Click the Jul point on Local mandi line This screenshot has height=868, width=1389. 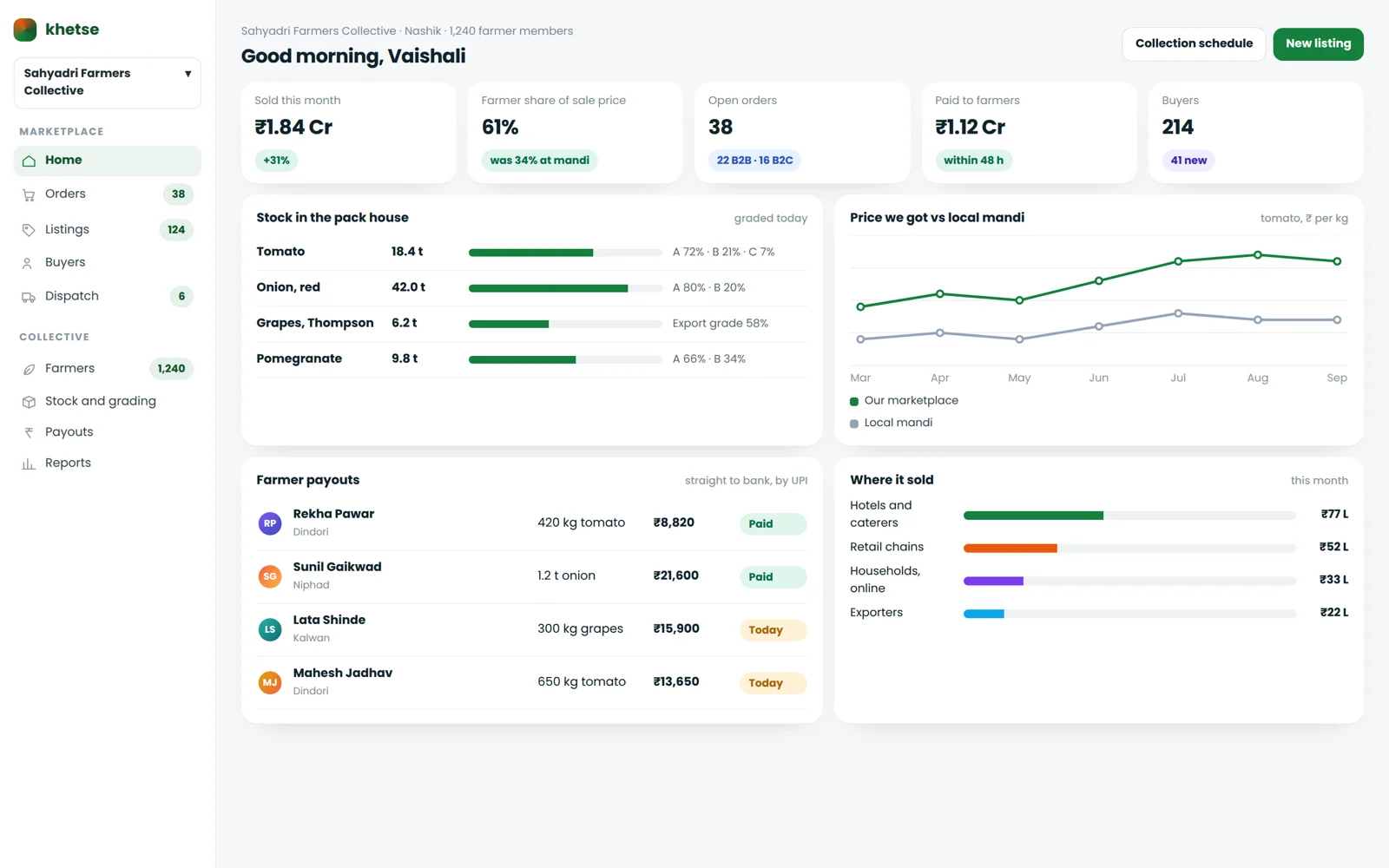click(x=1178, y=313)
